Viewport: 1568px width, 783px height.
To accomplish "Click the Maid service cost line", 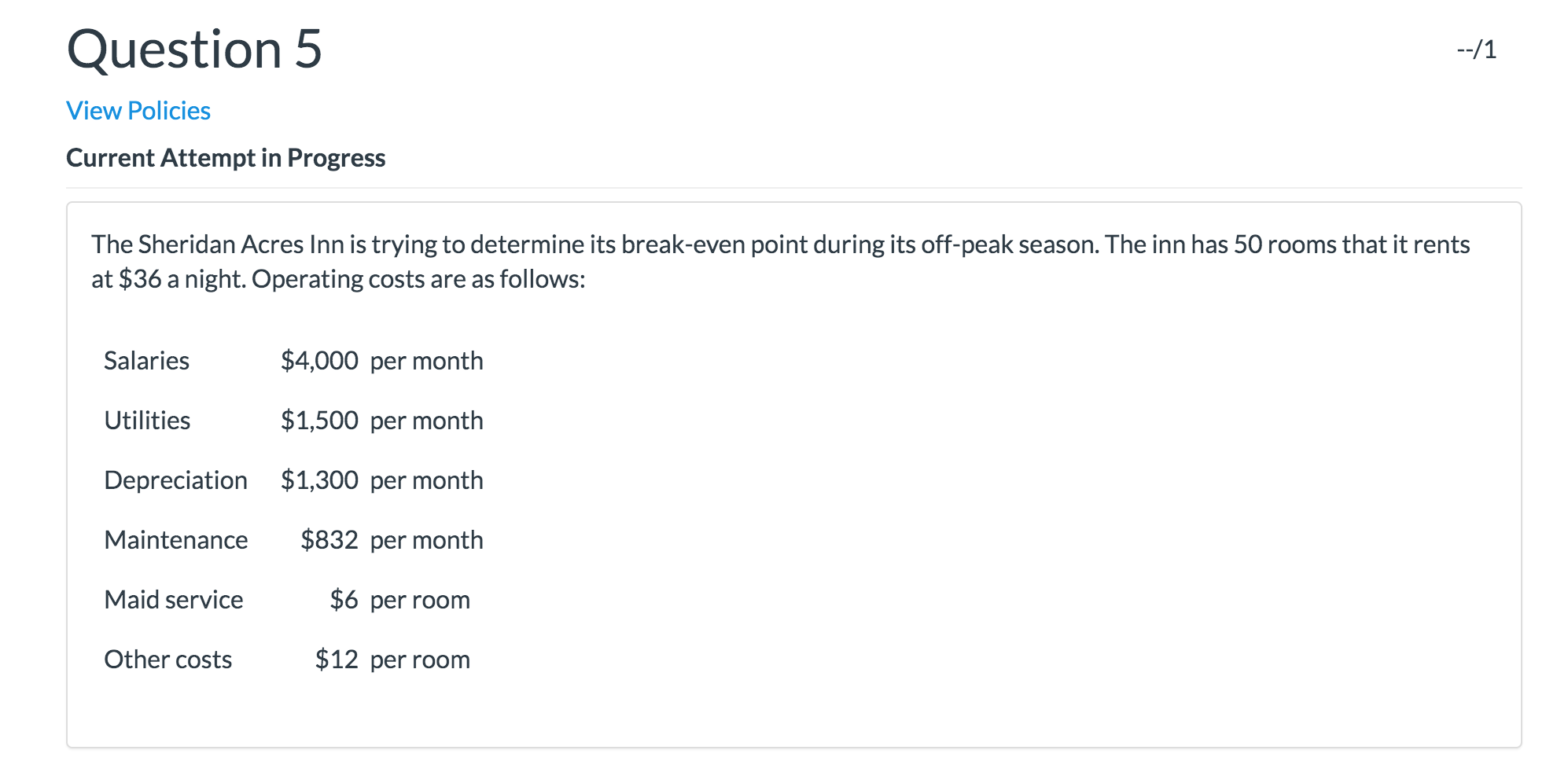I will pyautogui.click(x=173, y=599).
